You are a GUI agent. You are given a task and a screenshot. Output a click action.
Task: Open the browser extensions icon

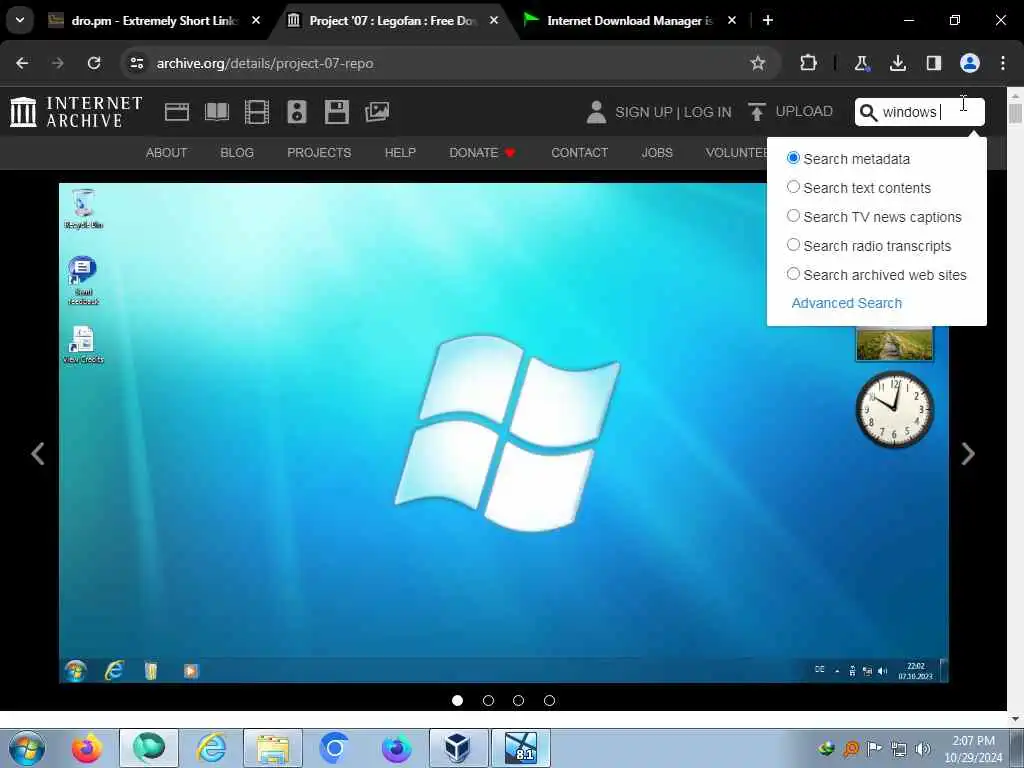[x=808, y=63]
